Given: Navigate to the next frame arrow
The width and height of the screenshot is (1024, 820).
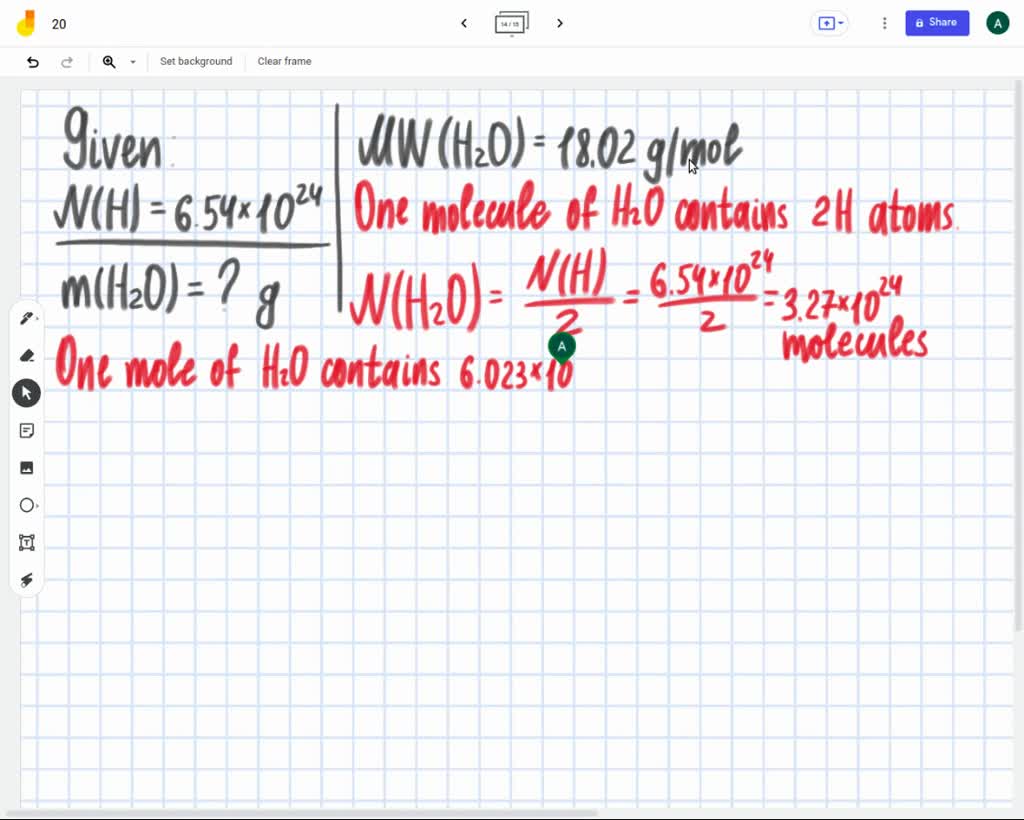Looking at the screenshot, I should (x=559, y=23).
